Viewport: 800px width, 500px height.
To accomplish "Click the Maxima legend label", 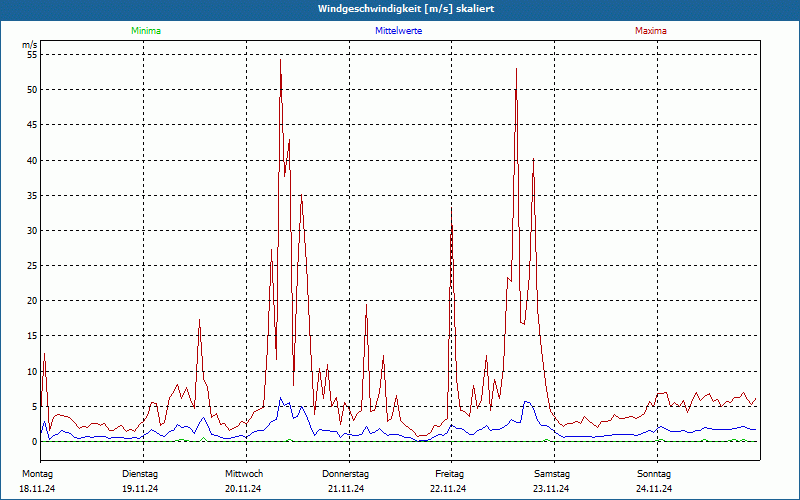I will click(x=651, y=31).
